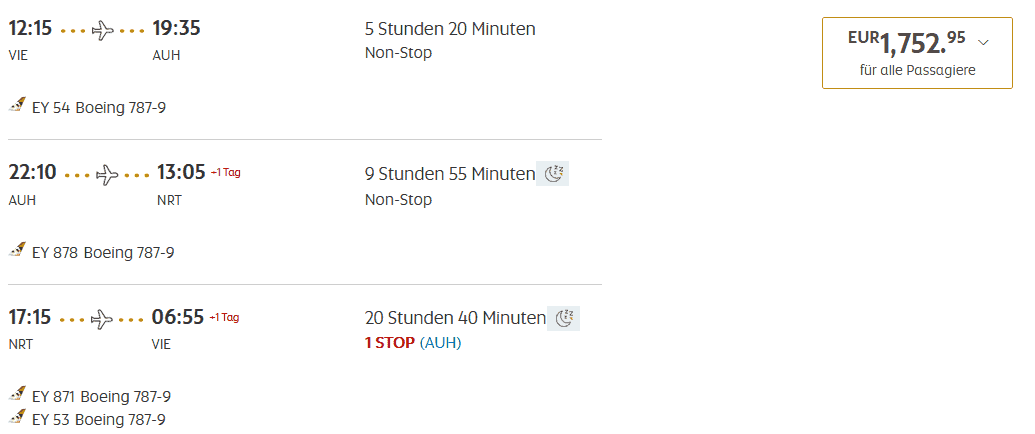Screen dimensions: 1035x434
Task: Click the für alle Passagiere label
Action: [917, 70]
